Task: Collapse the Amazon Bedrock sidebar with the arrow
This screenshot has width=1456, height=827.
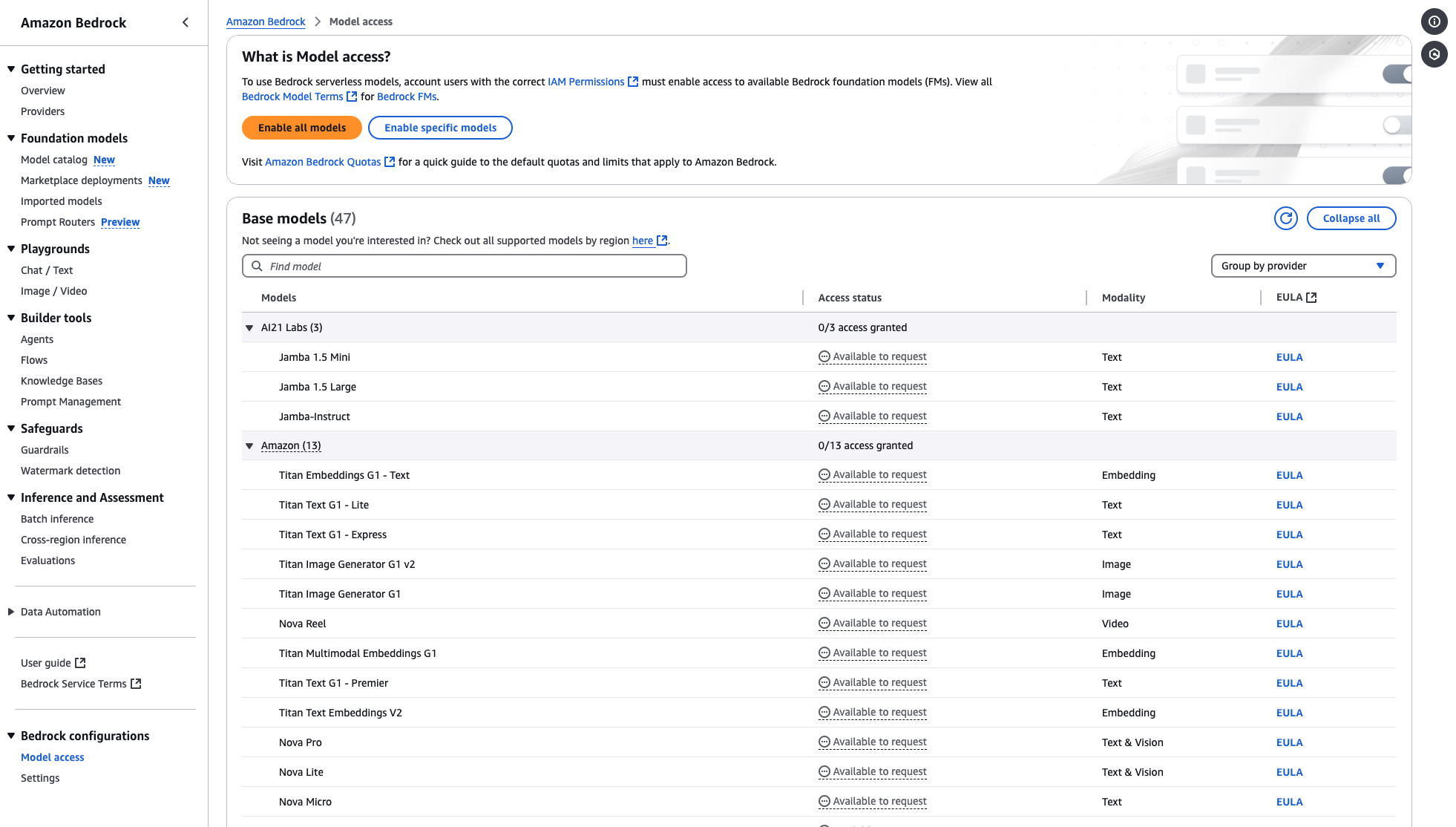Action: click(186, 22)
